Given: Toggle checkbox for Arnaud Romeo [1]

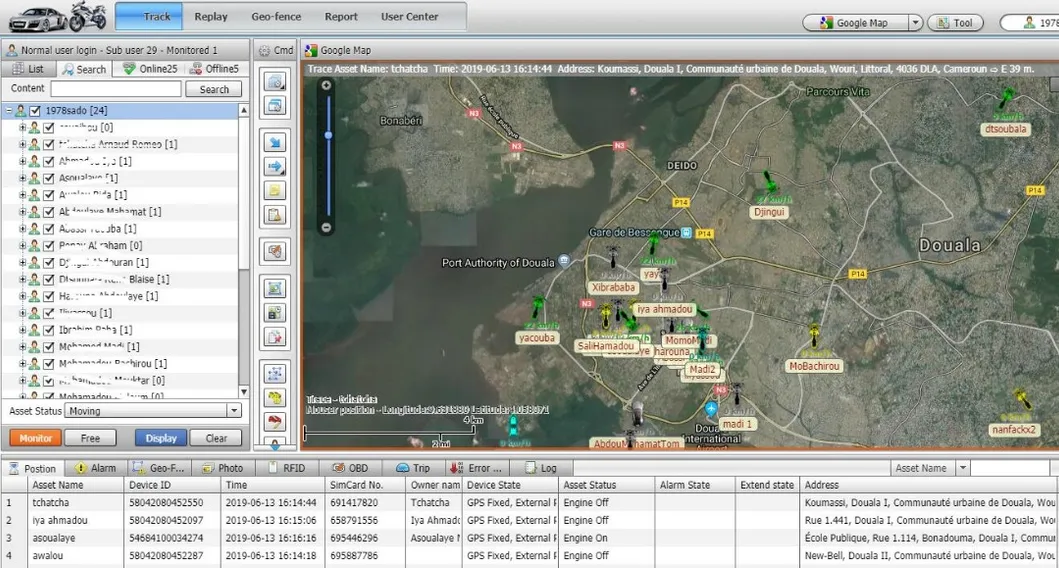Looking at the screenshot, I should tap(49, 144).
